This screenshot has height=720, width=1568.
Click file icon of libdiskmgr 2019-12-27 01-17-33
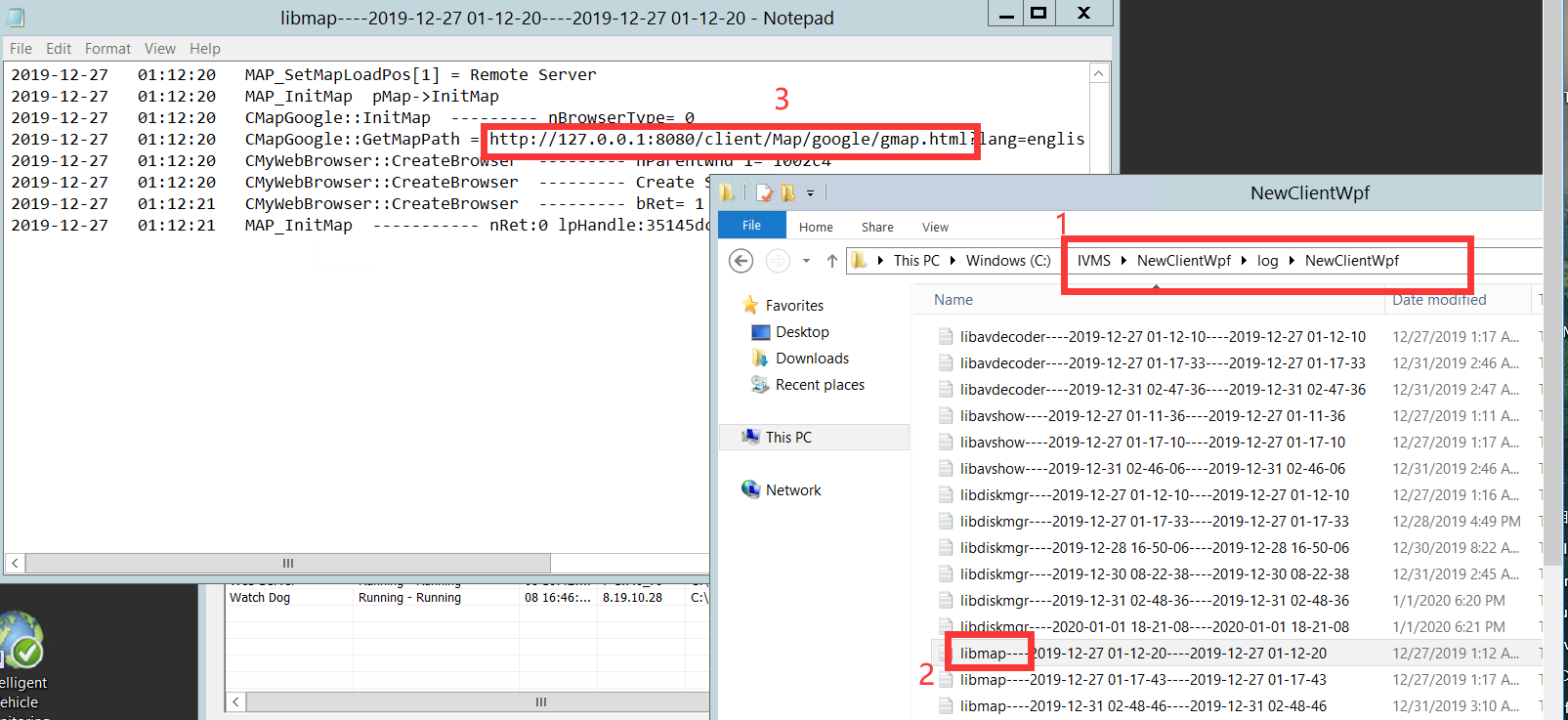[946, 522]
